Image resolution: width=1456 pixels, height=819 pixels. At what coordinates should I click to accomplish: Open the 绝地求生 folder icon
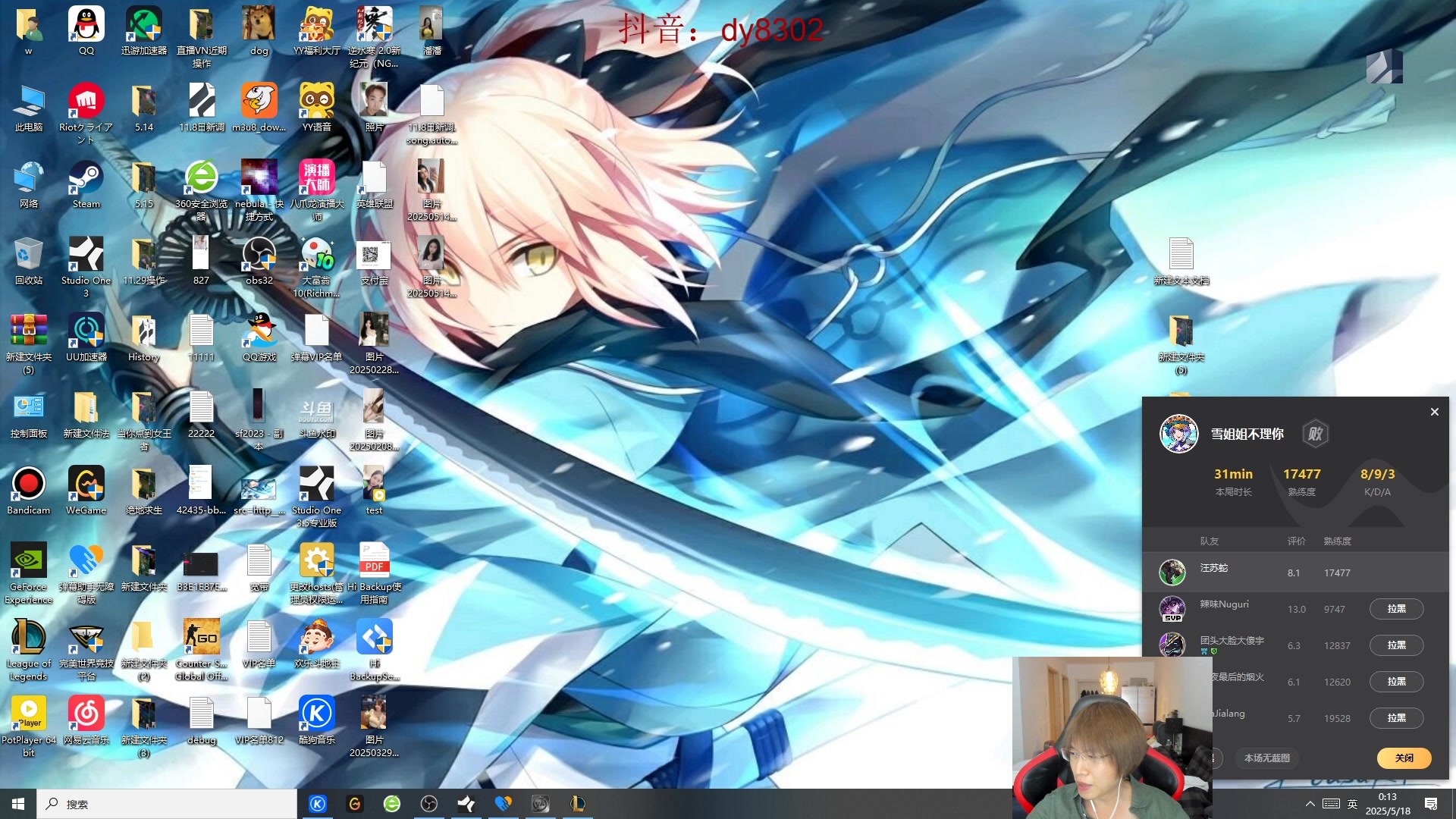click(144, 491)
